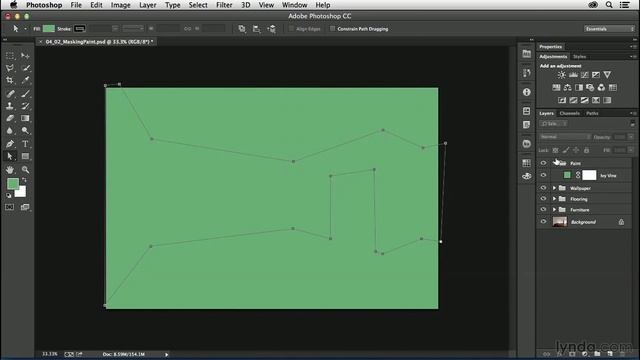Viewport: 640px width, 360px height.
Task: Hide the Background layer
Action: 543,222
